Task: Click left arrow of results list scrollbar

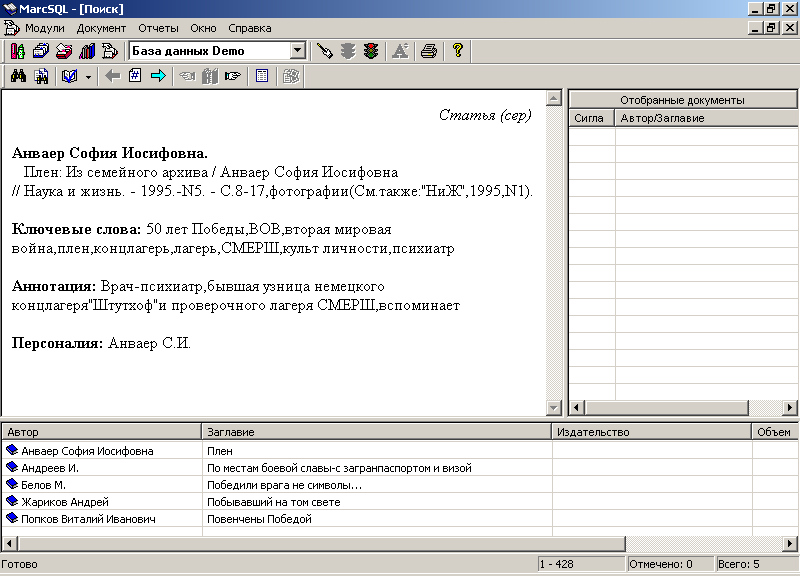Action: pos(10,543)
